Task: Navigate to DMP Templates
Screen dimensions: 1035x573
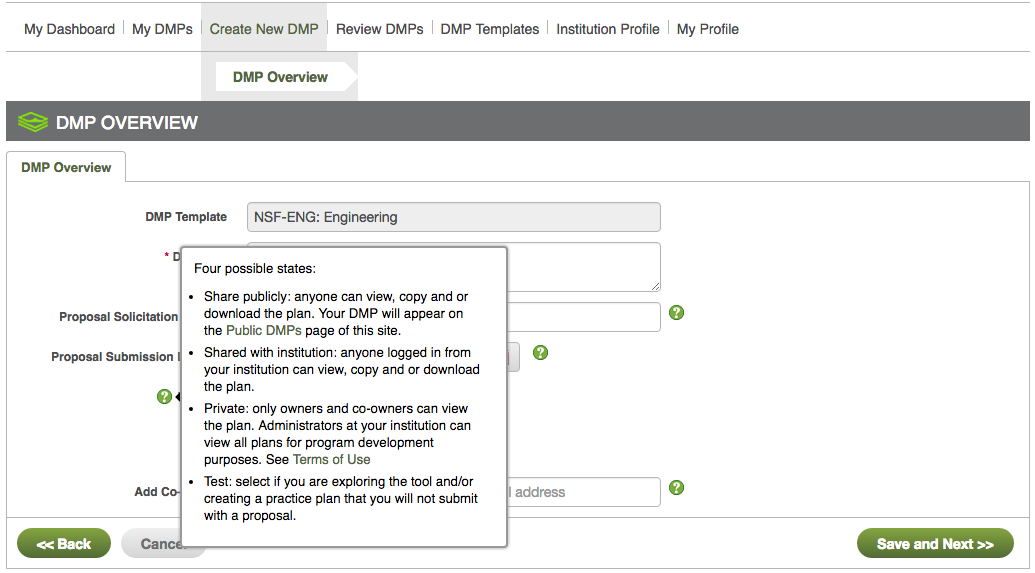Action: point(489,29)
